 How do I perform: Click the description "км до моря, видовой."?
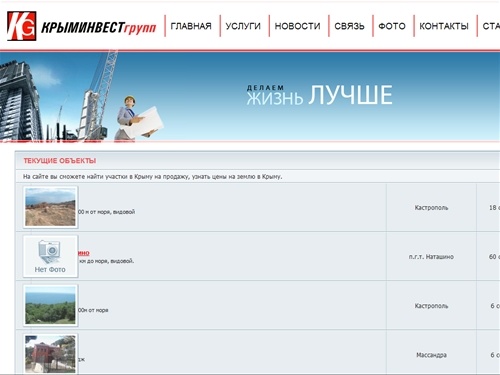click(107, 261)
